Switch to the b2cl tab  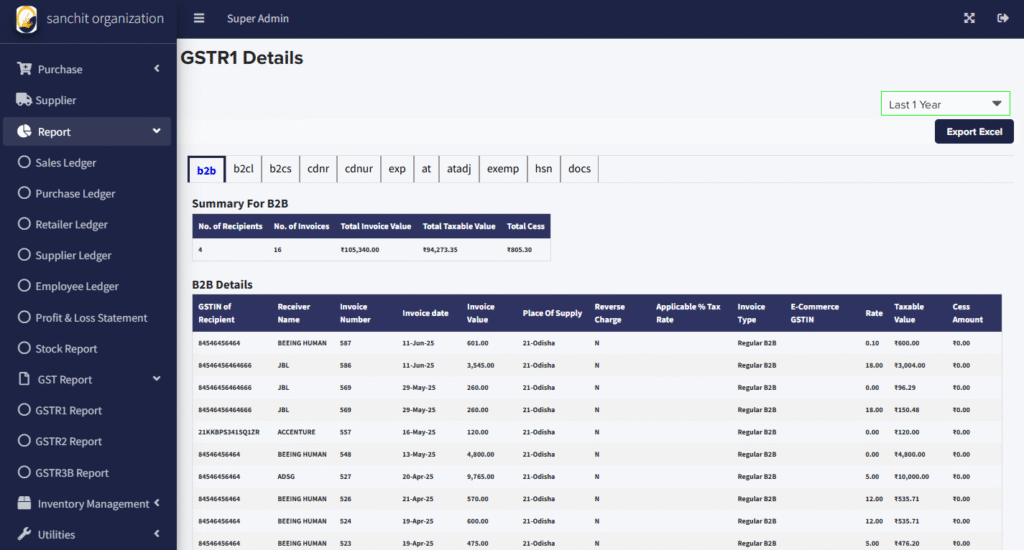(x=243, y=169)
